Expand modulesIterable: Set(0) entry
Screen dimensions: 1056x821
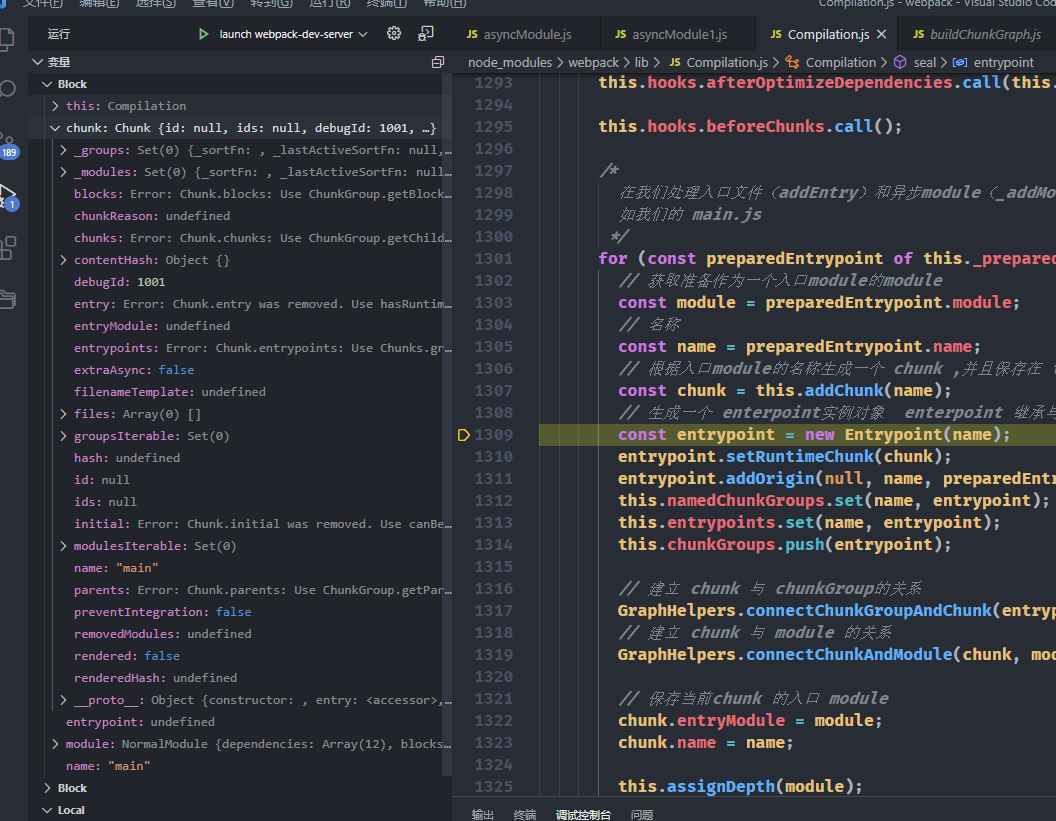63,546
